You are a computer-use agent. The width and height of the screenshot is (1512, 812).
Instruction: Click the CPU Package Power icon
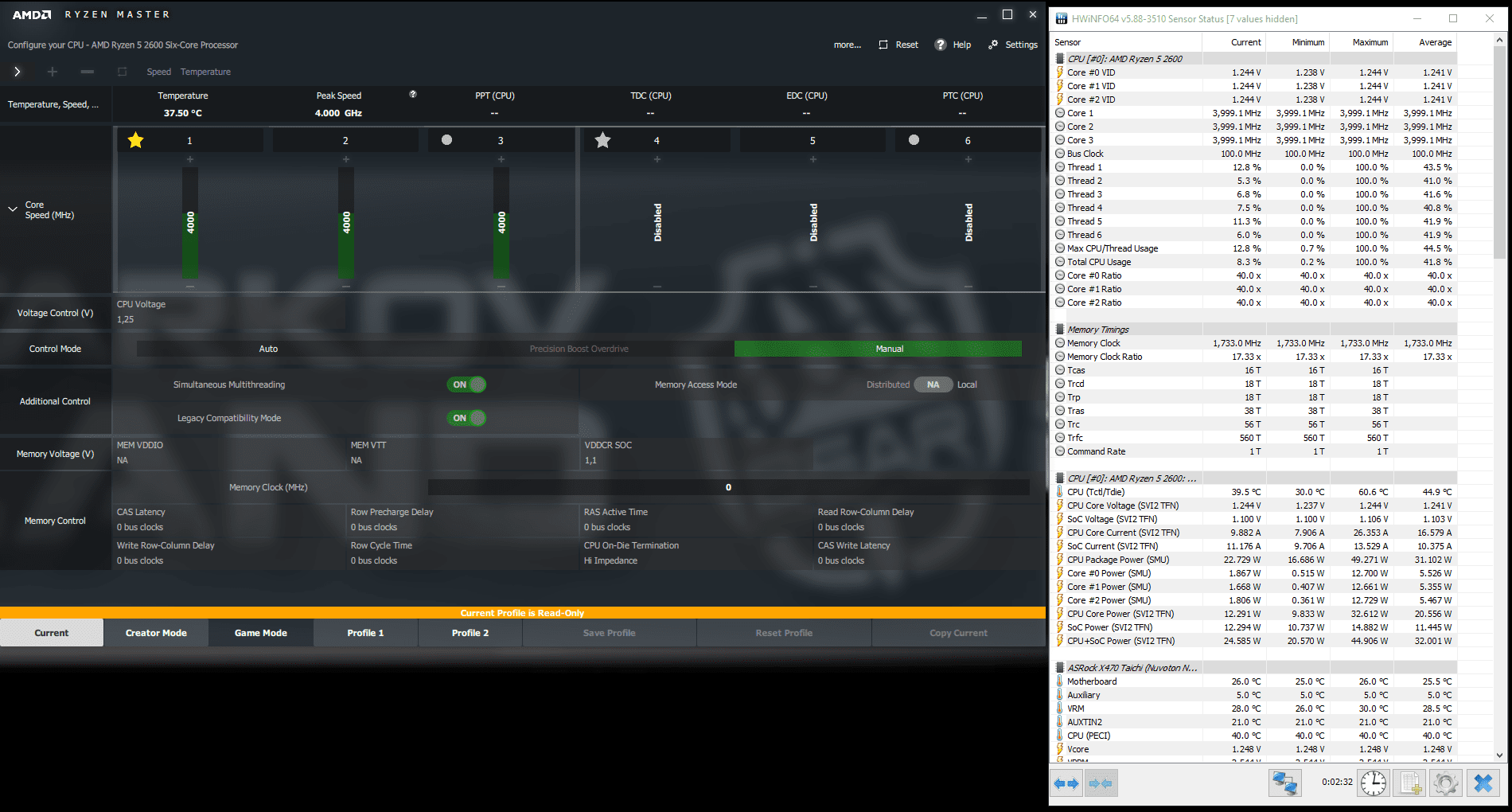[x=1060, y=560]
